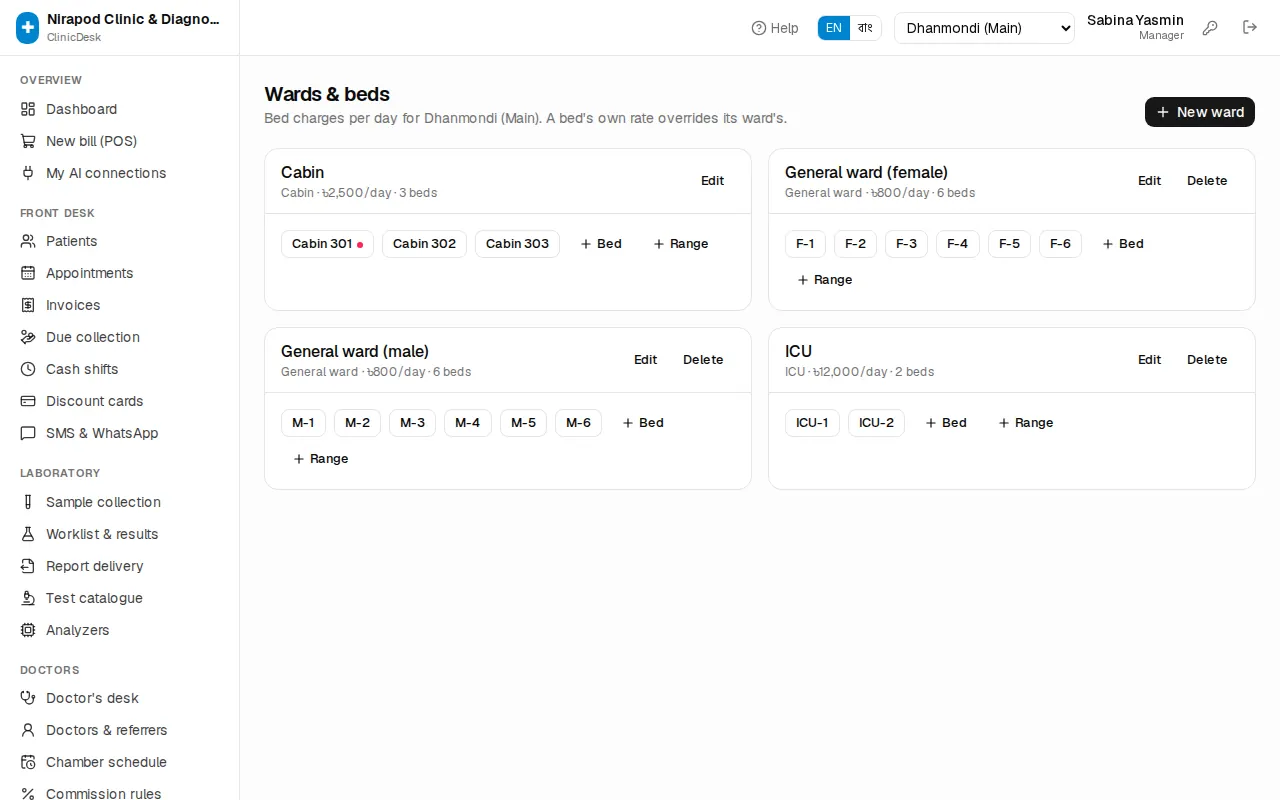
Task: Click Nirapod Clinic logo icon
Action: click(27, 28)
